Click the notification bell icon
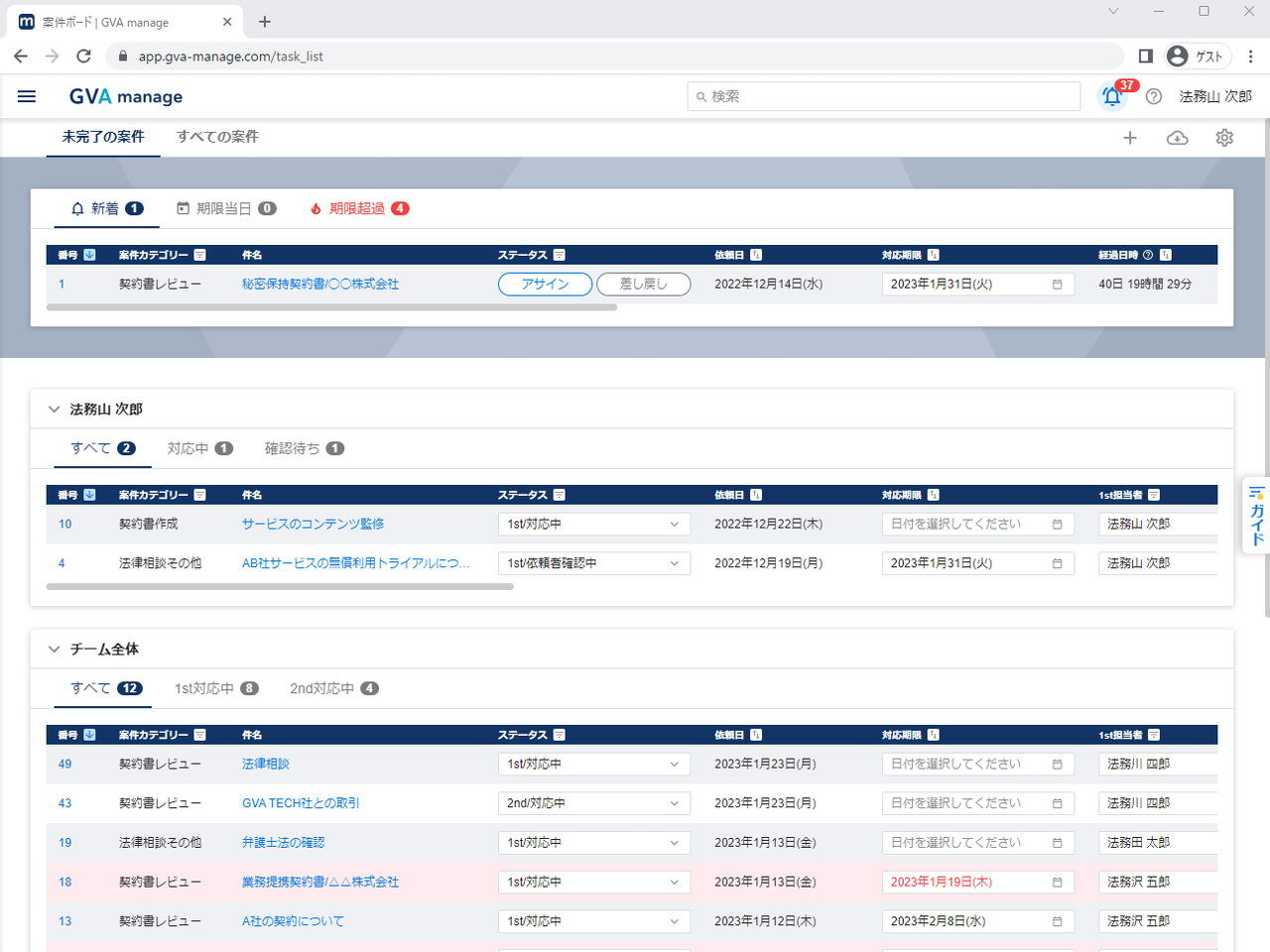This screenshot has width=1270, height=952. tap(1111, 96)
